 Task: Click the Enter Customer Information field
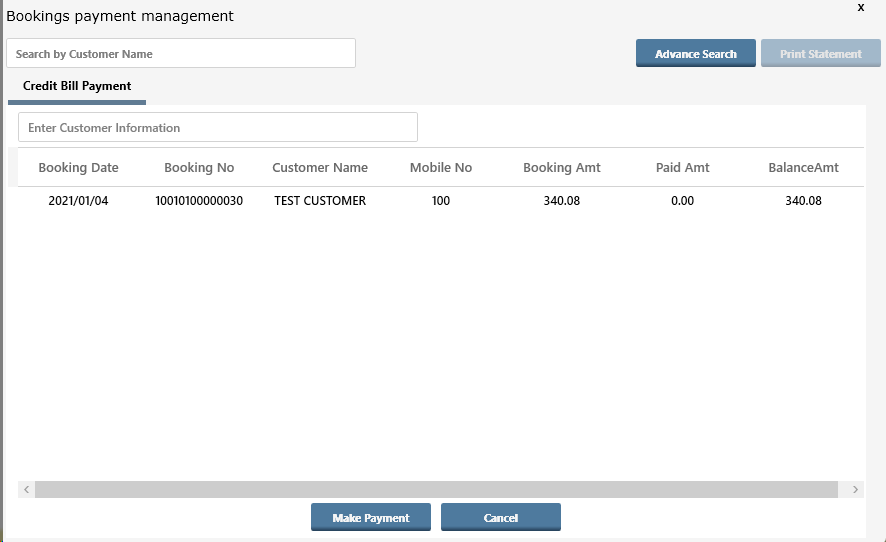pyautogui.click(x=217, y=128)
